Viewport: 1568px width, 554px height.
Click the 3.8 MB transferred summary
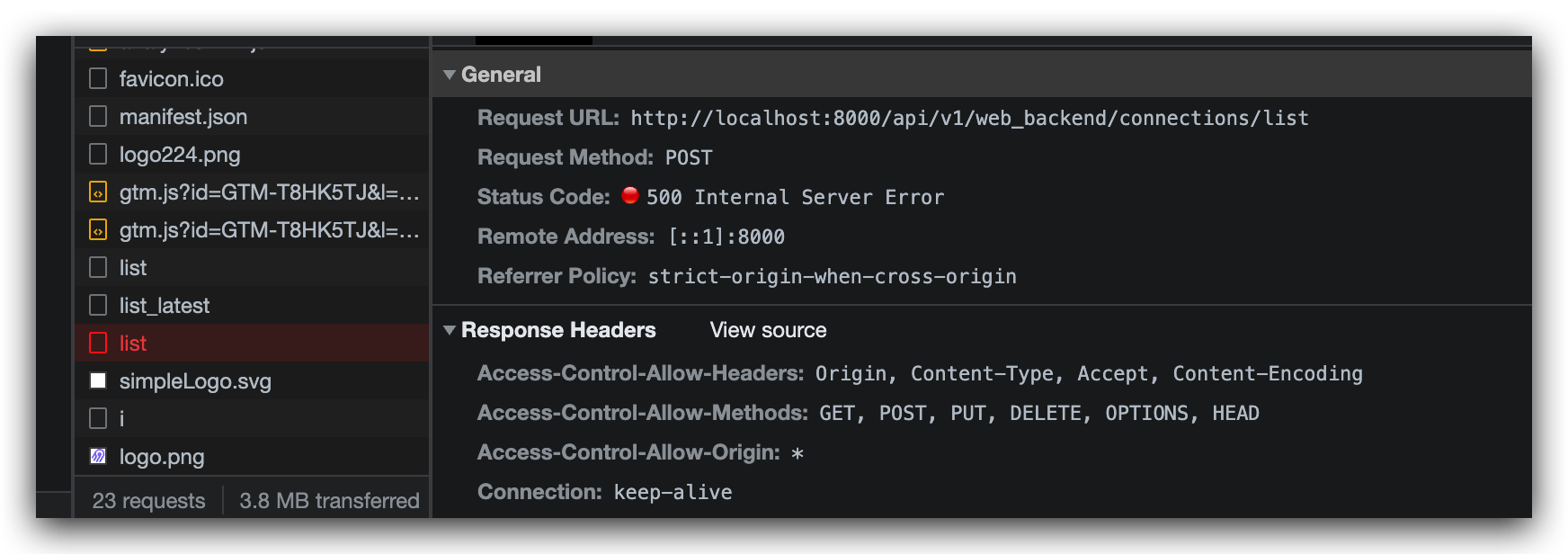[x=329, y=501]
